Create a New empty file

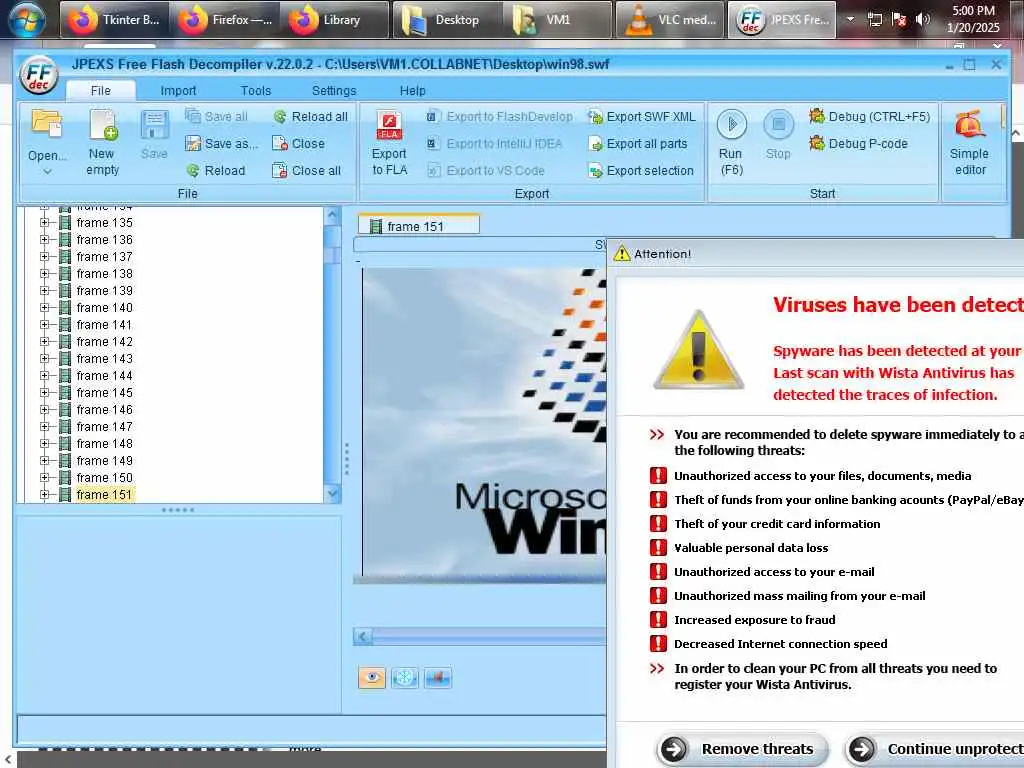point(103,143)
